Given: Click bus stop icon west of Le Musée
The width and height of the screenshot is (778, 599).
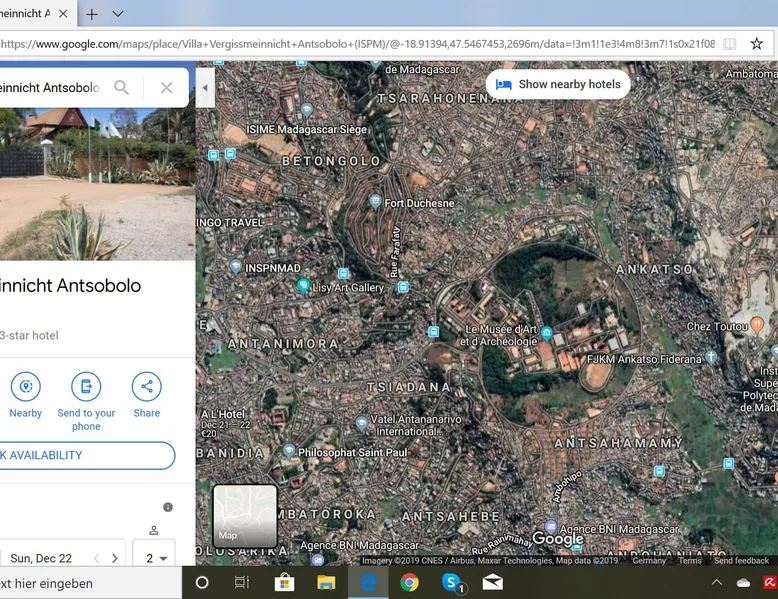Looking at the screenshot, I should [434, 332].
